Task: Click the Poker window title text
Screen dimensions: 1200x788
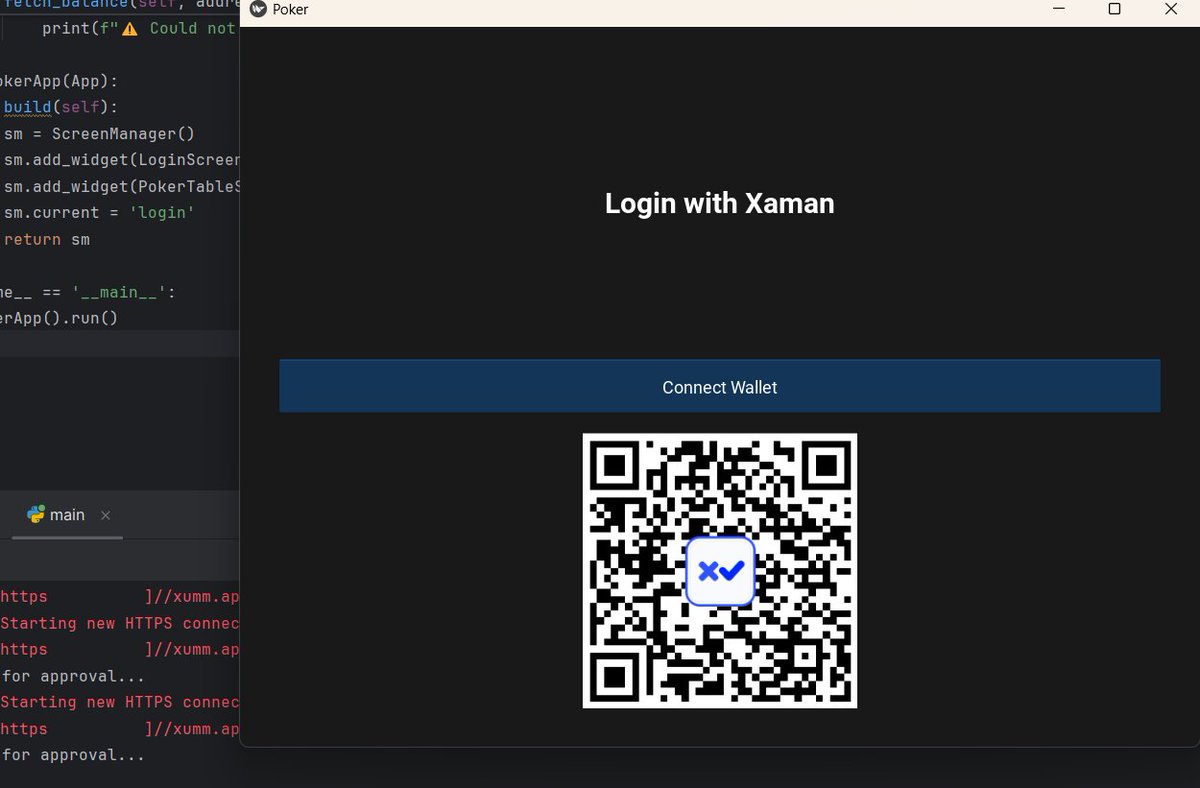Action: point(291,10)
